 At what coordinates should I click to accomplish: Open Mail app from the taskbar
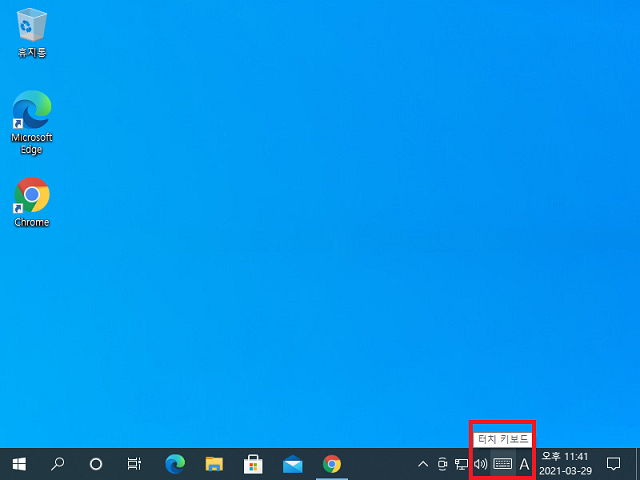[x=293, y=464]
